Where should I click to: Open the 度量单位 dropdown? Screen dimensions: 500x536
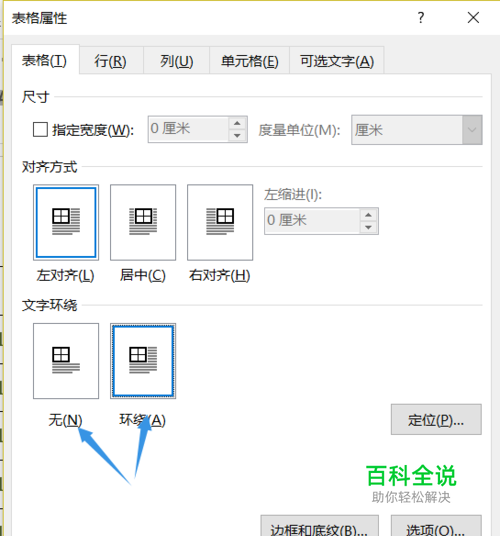tap(472, 130)
